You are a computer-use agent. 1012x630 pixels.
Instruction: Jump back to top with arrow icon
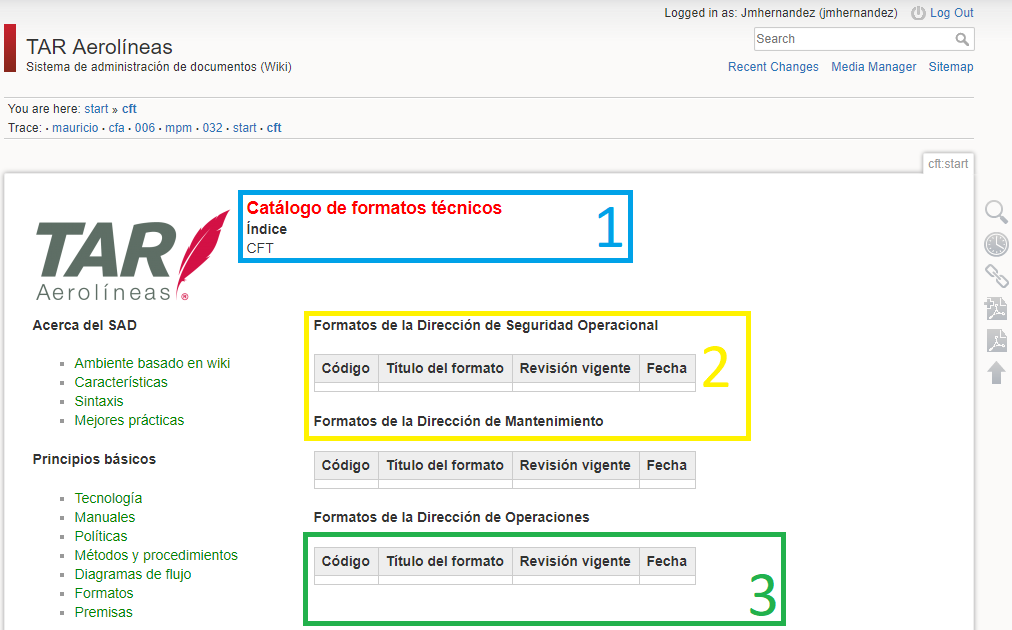996,373
